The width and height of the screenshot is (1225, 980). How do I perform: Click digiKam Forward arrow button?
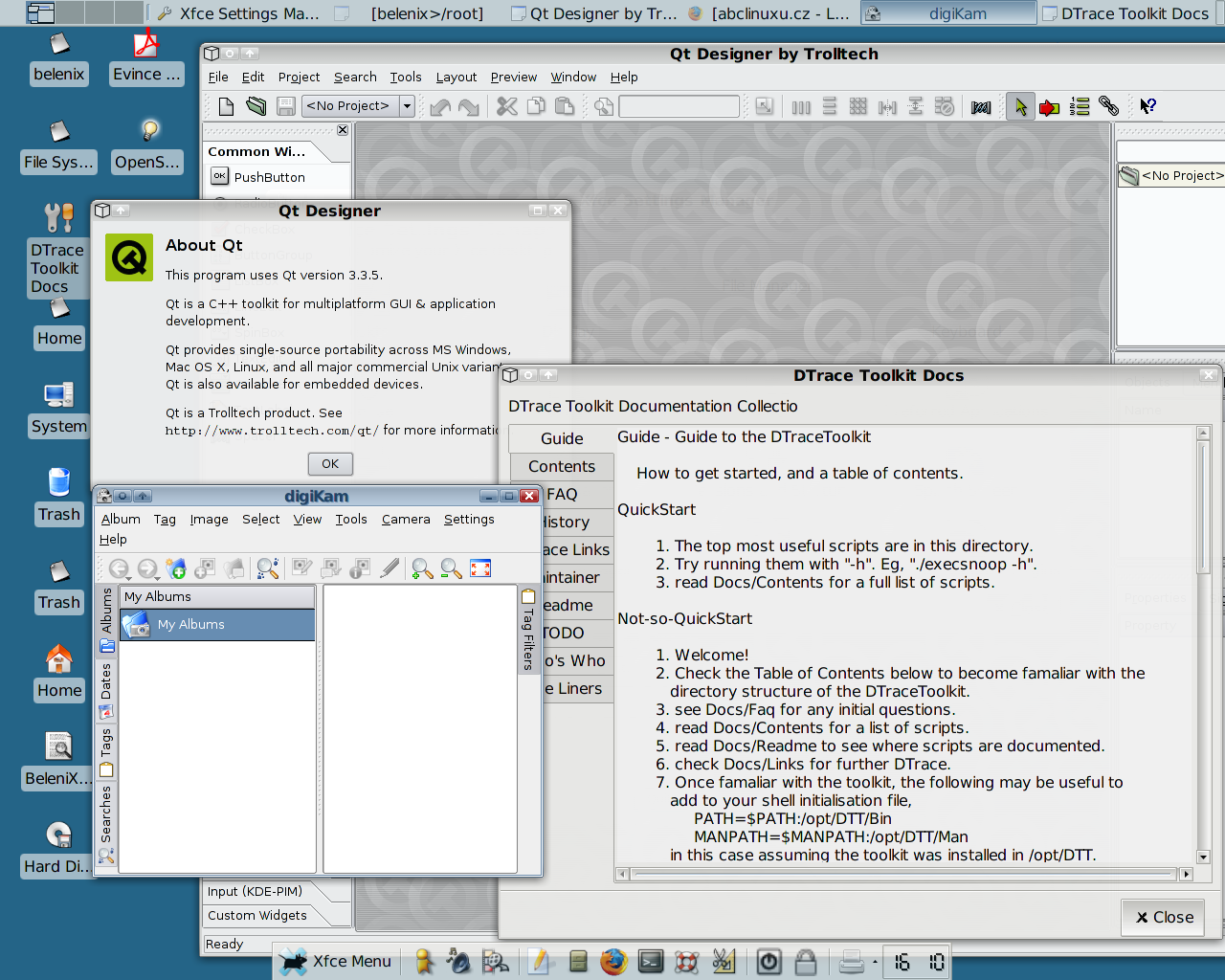pyautogui.click(x=146, y=568)
